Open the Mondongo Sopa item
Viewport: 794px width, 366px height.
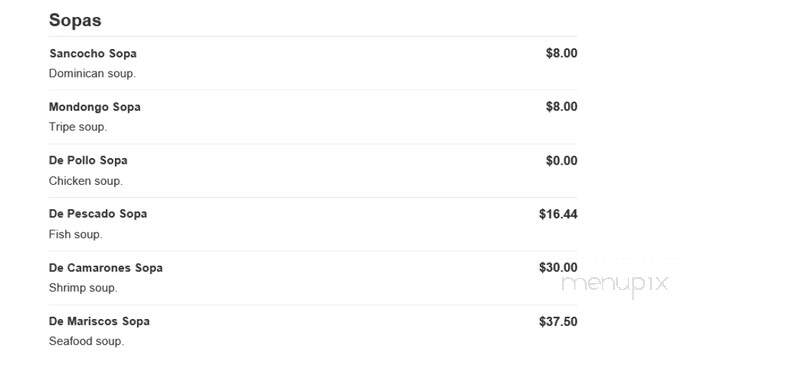click(95, 107)
